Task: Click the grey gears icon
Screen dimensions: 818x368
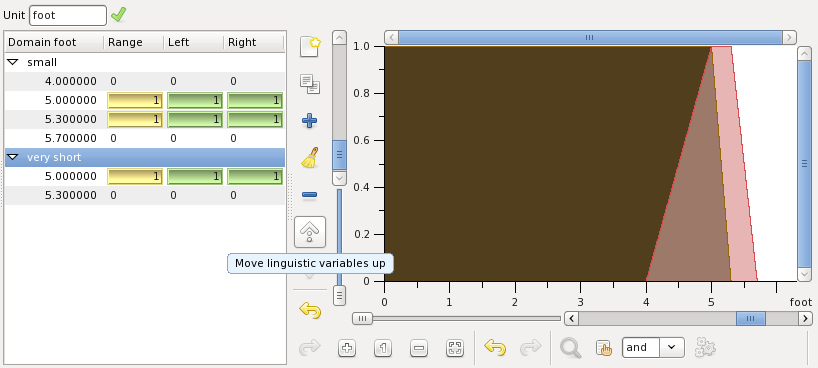Action: click(705, 348)
